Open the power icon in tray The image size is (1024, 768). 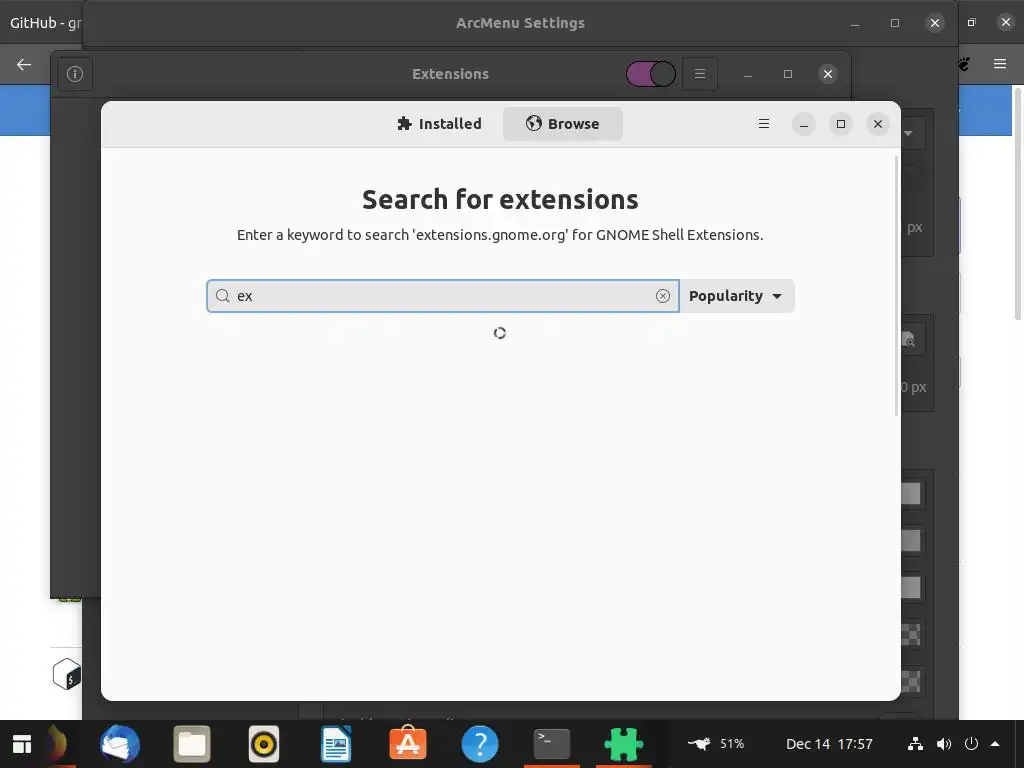(971, 744)
